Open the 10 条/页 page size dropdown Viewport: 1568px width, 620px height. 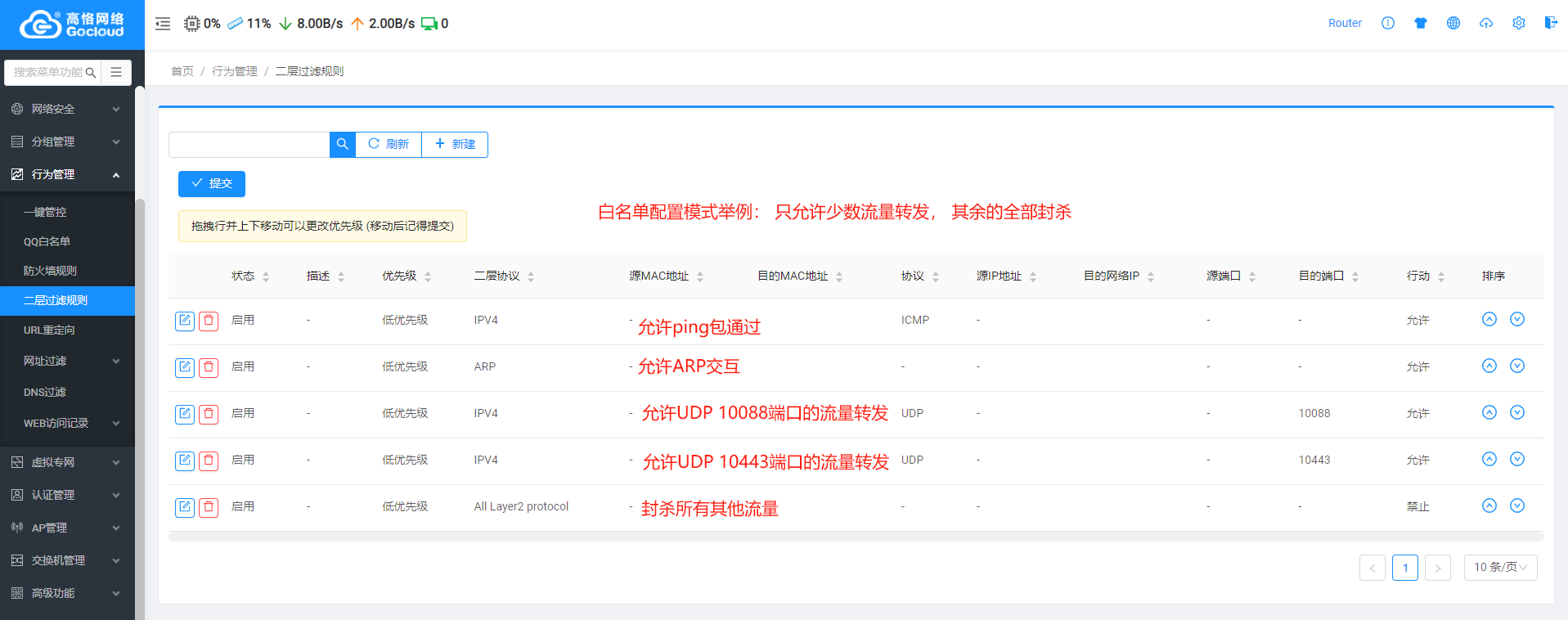click(x=1500, y=568)
